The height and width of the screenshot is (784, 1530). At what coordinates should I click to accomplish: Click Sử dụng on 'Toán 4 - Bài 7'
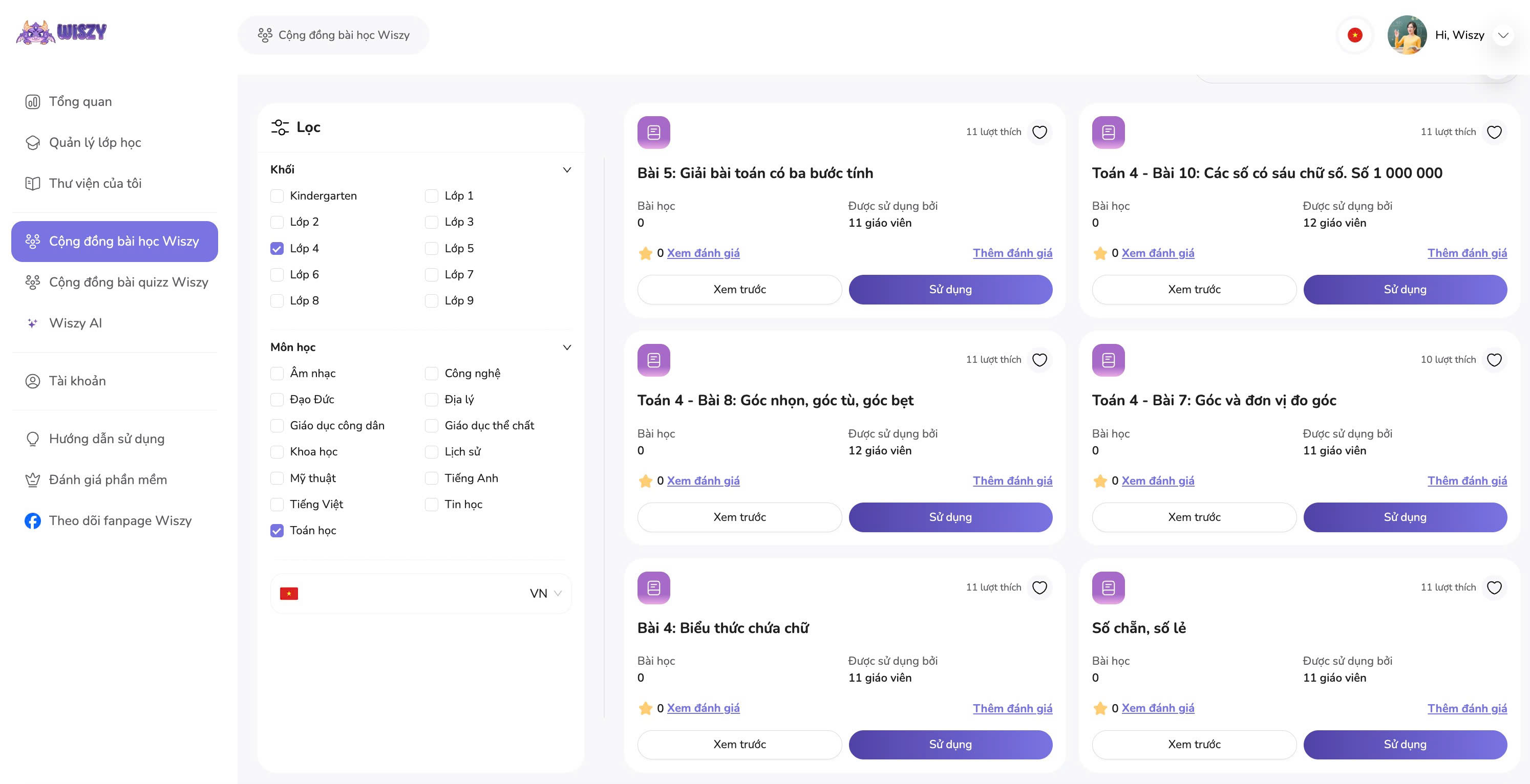tap(1405, 517)
